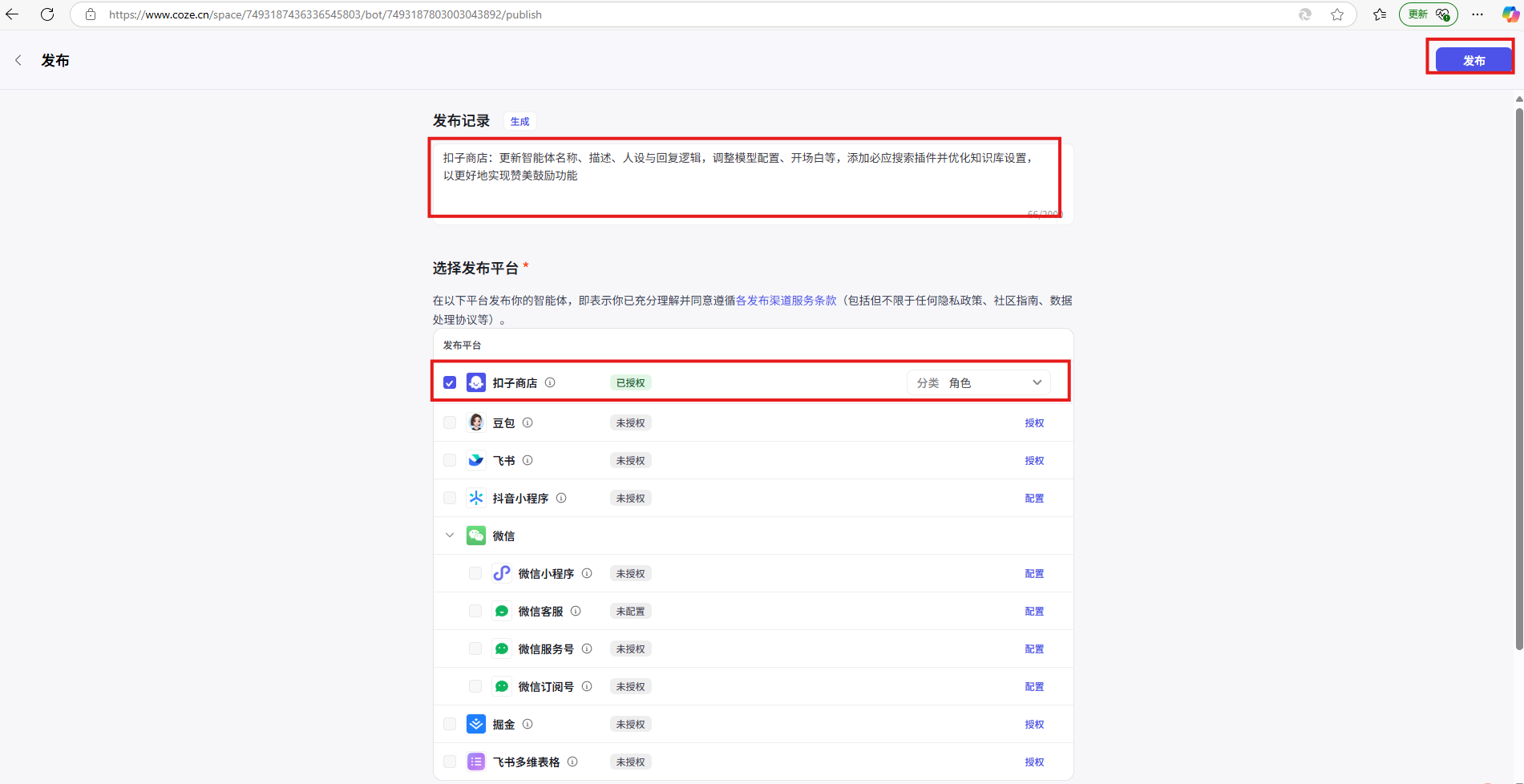Click the browser address bar URL
Image resolution: width=1524 pixels, height=784 pixels.
point(325,14)
